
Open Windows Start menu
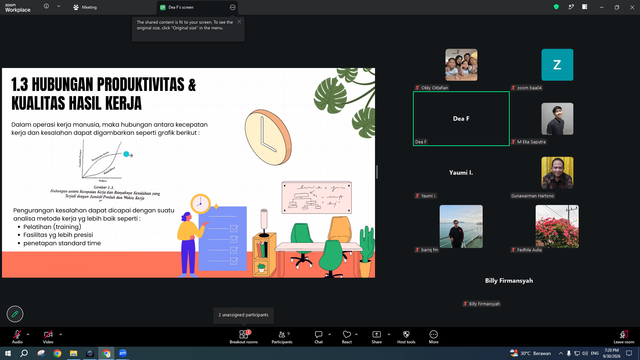pos(8,353)
